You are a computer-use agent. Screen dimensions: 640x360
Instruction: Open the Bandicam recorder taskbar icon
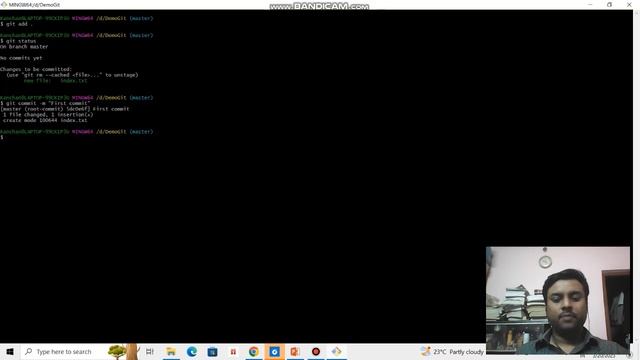pos(316,351)
